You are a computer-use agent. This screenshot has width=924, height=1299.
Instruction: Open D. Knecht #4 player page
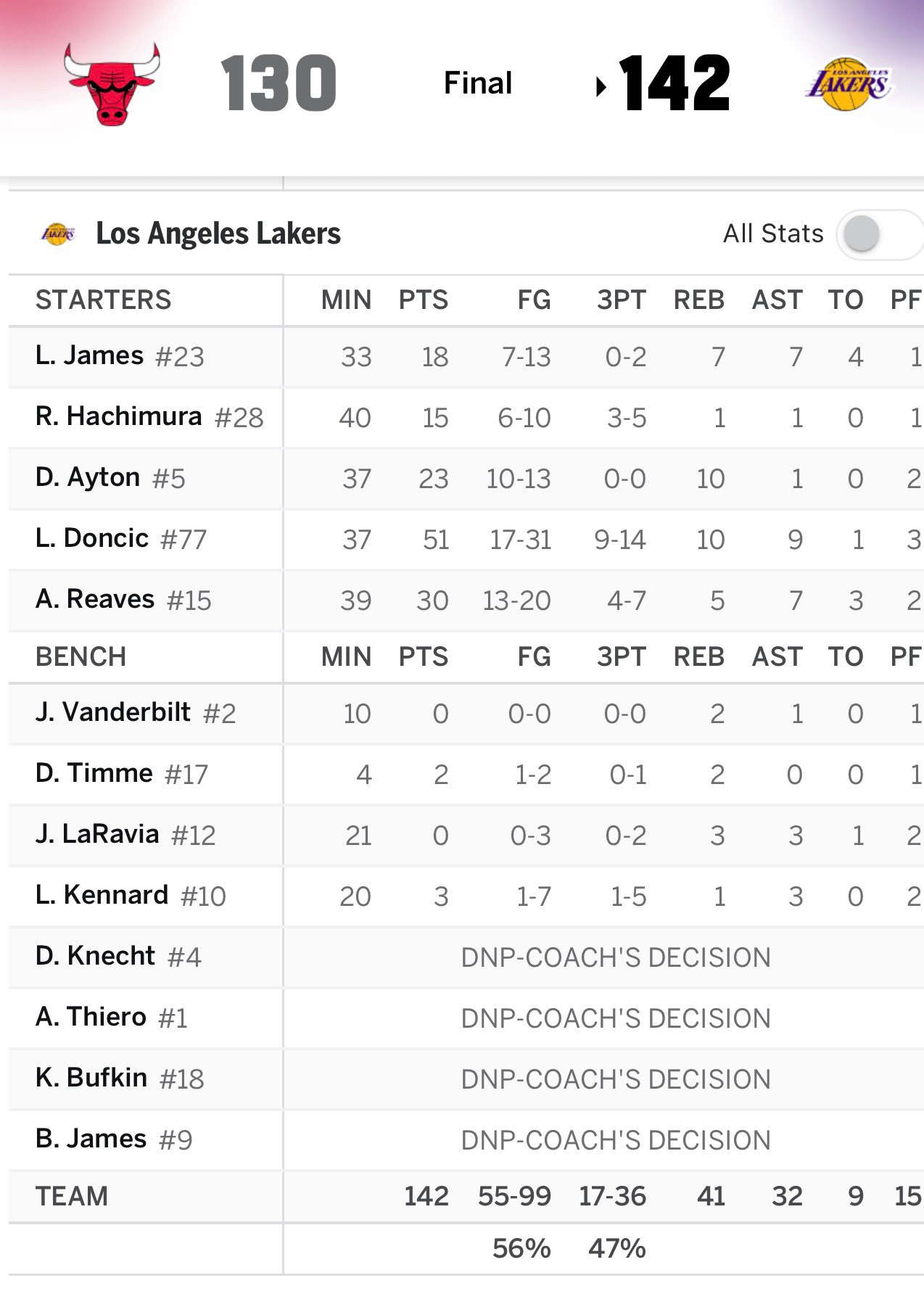(x=118, y=957)
